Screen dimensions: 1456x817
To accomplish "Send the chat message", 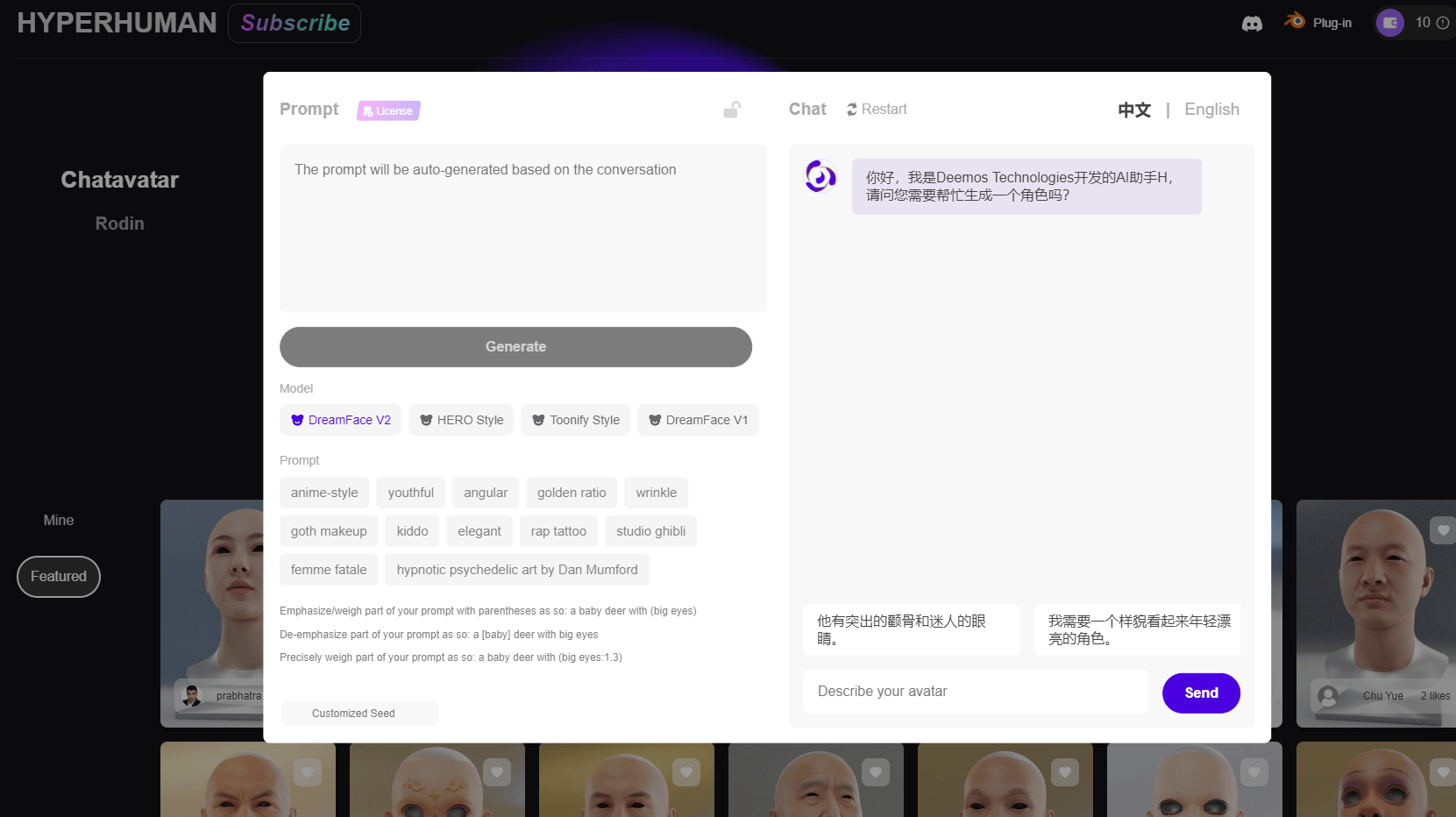I will coord(1200,693).
